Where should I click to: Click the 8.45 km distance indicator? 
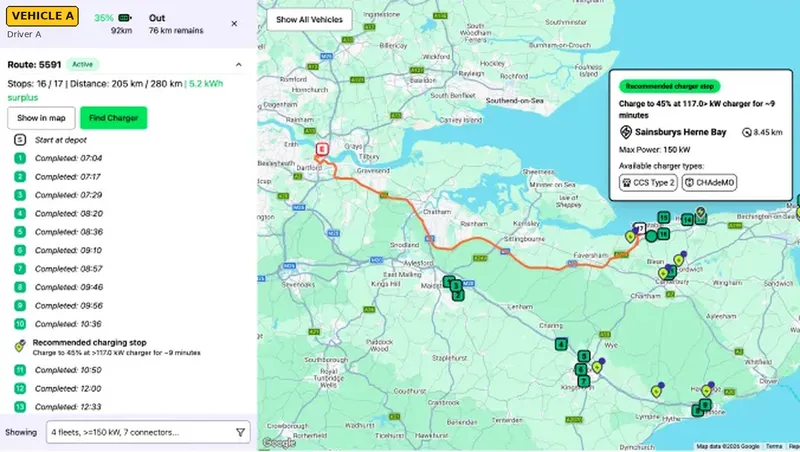[x=762, y=133]
